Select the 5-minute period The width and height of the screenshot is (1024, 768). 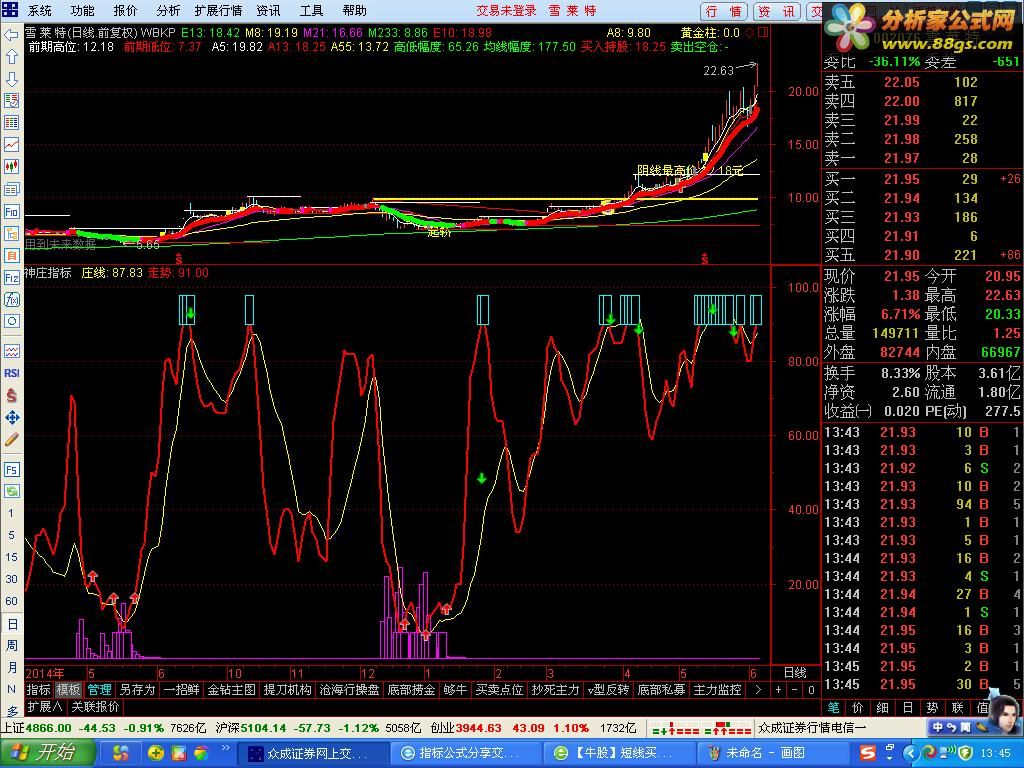pos(11,536)
